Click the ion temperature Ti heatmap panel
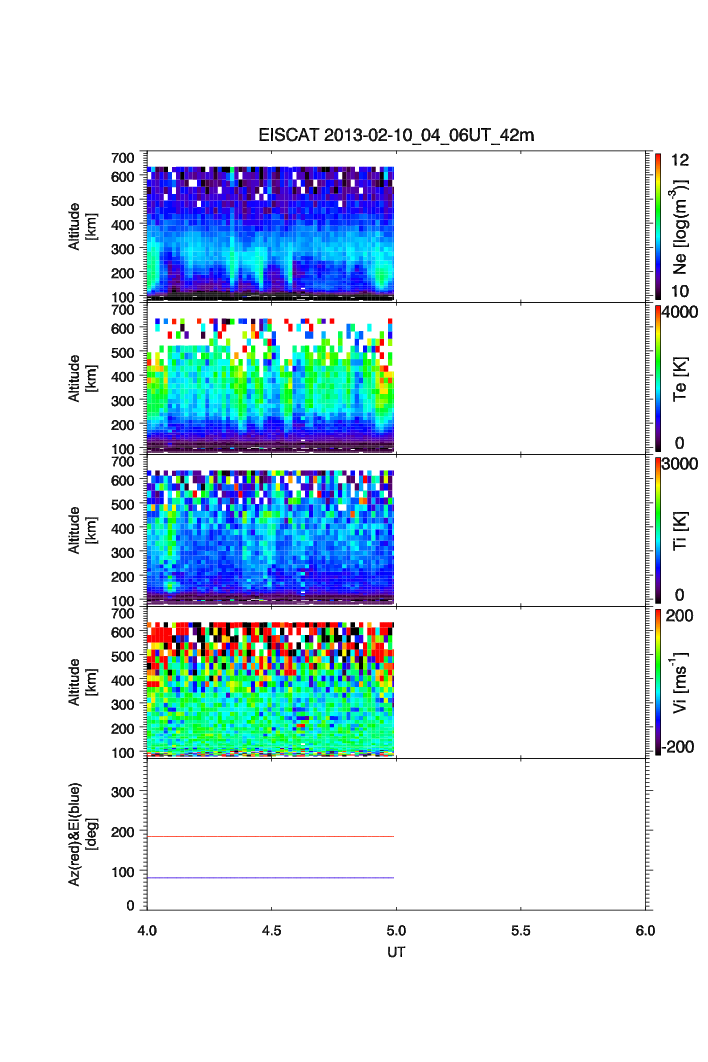 [270, 536]
